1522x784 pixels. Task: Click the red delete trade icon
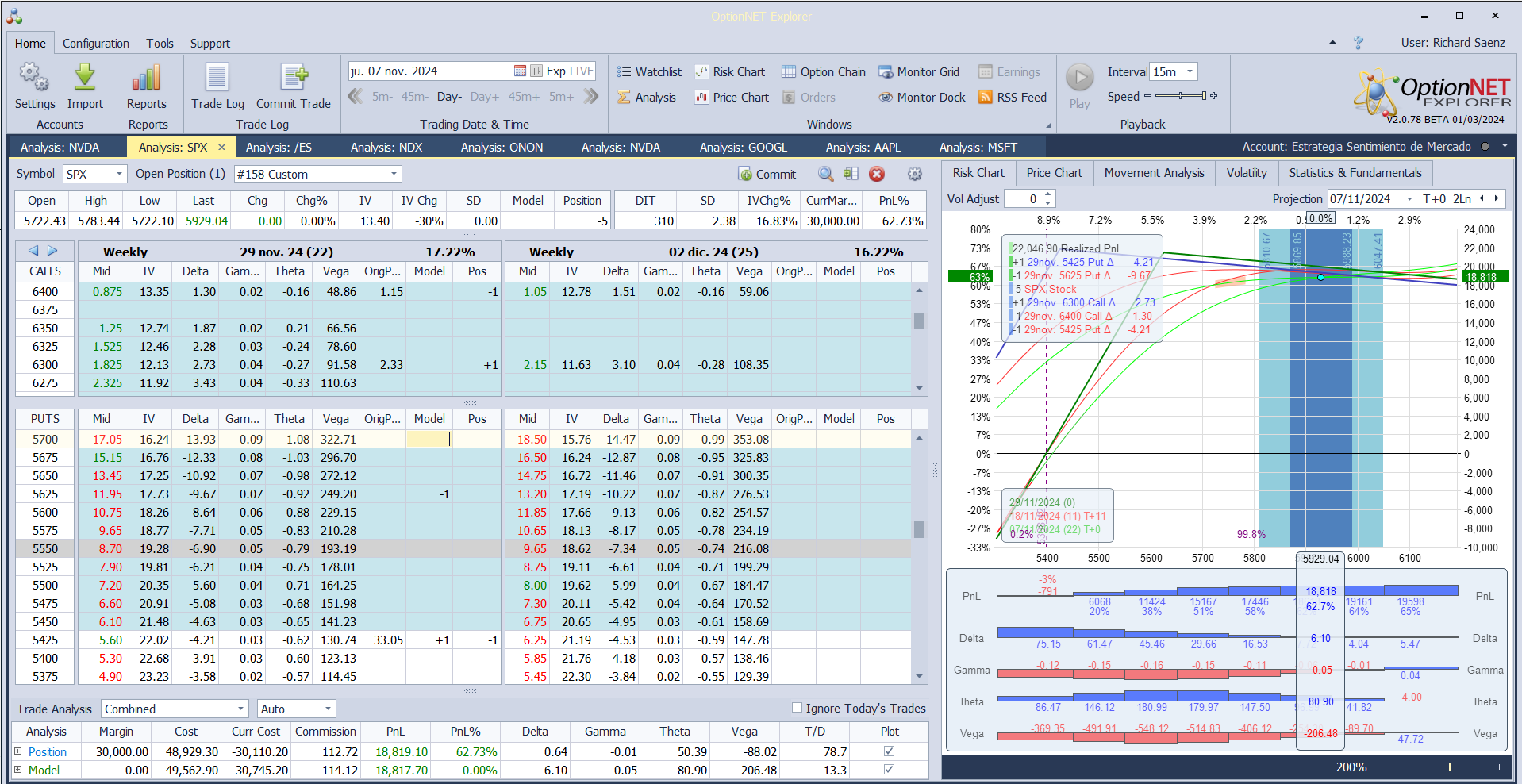[x=877, y=175]
